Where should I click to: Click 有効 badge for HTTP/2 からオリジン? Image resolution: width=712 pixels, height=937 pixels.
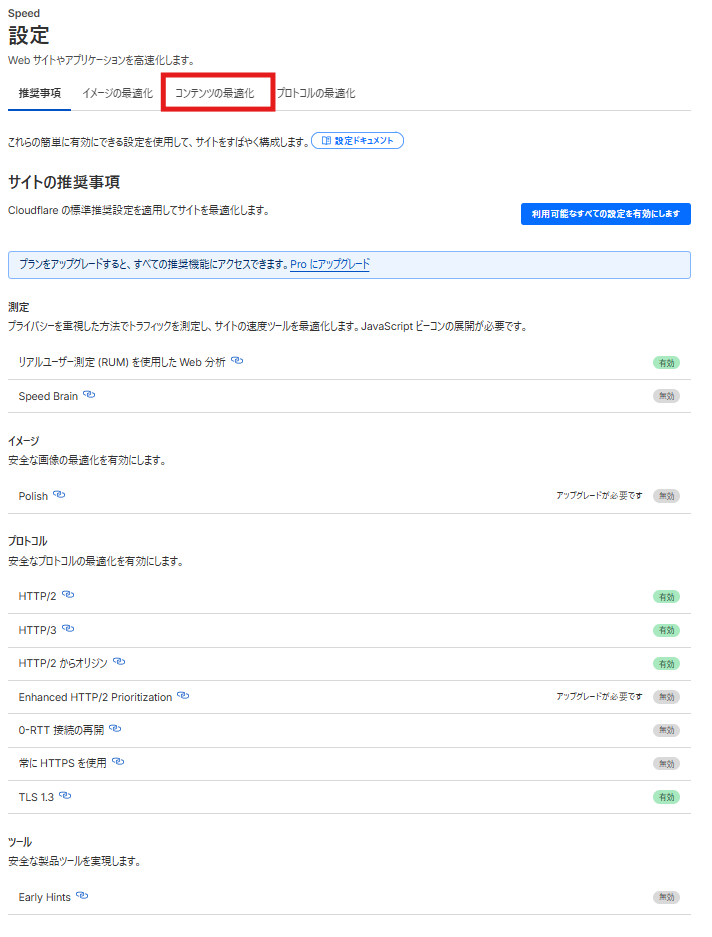point(666,664)
